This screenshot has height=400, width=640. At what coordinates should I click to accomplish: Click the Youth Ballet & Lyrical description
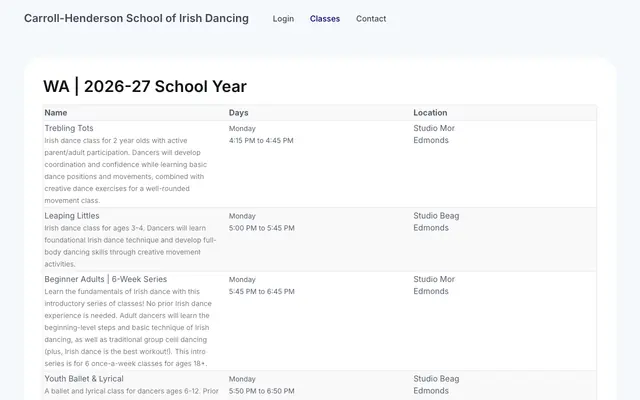click(131, 391)
